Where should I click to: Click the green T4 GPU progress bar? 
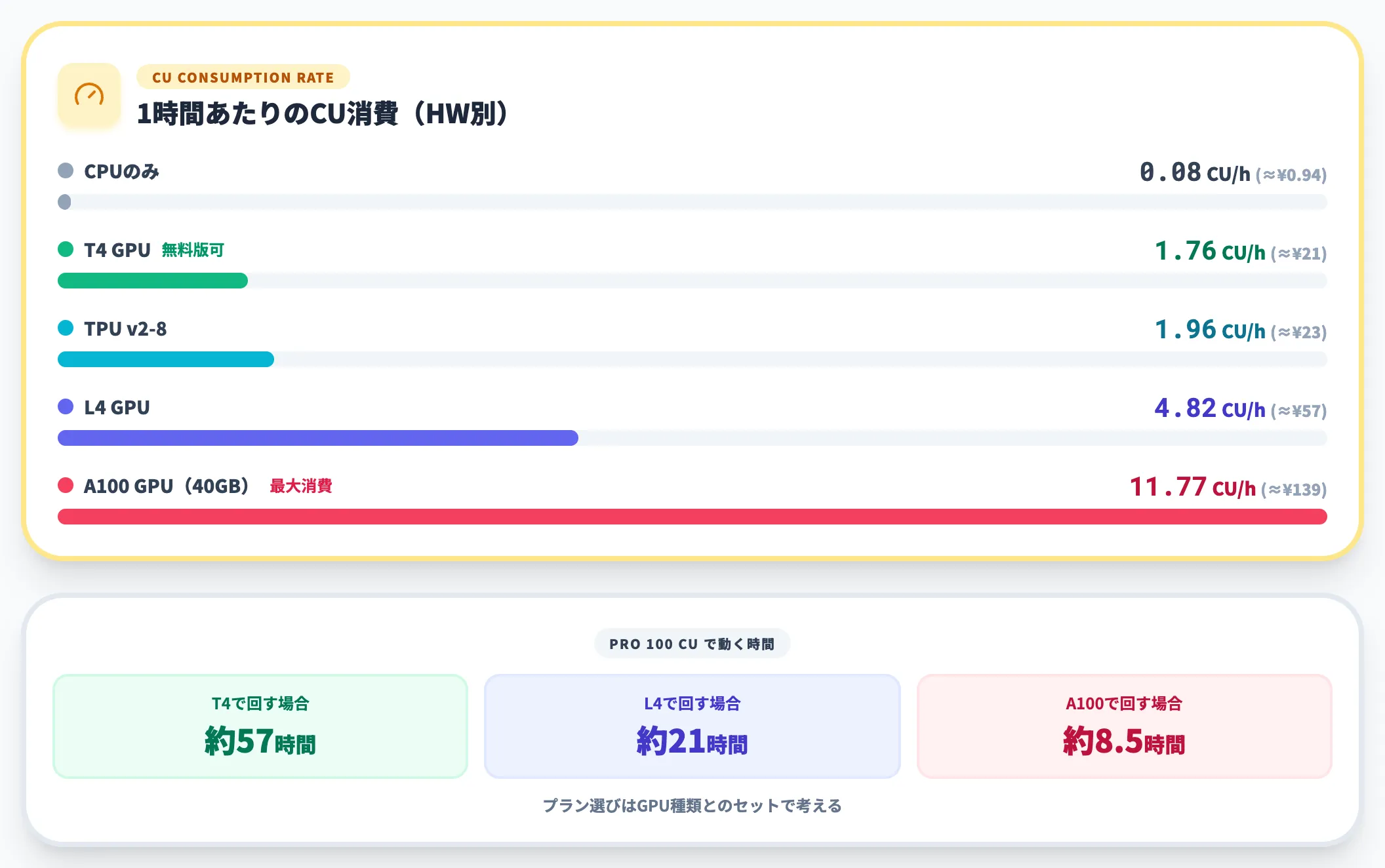[153, 281]
